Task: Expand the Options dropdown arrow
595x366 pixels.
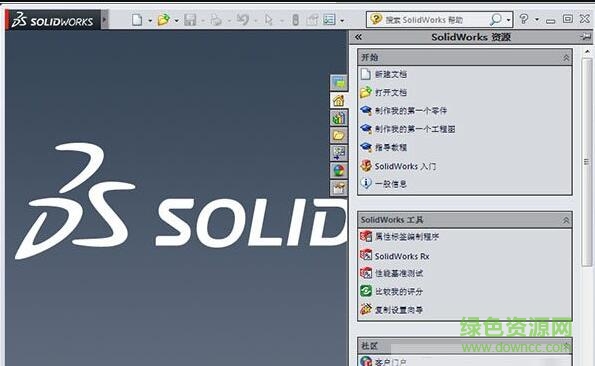Action: [342, 20]
